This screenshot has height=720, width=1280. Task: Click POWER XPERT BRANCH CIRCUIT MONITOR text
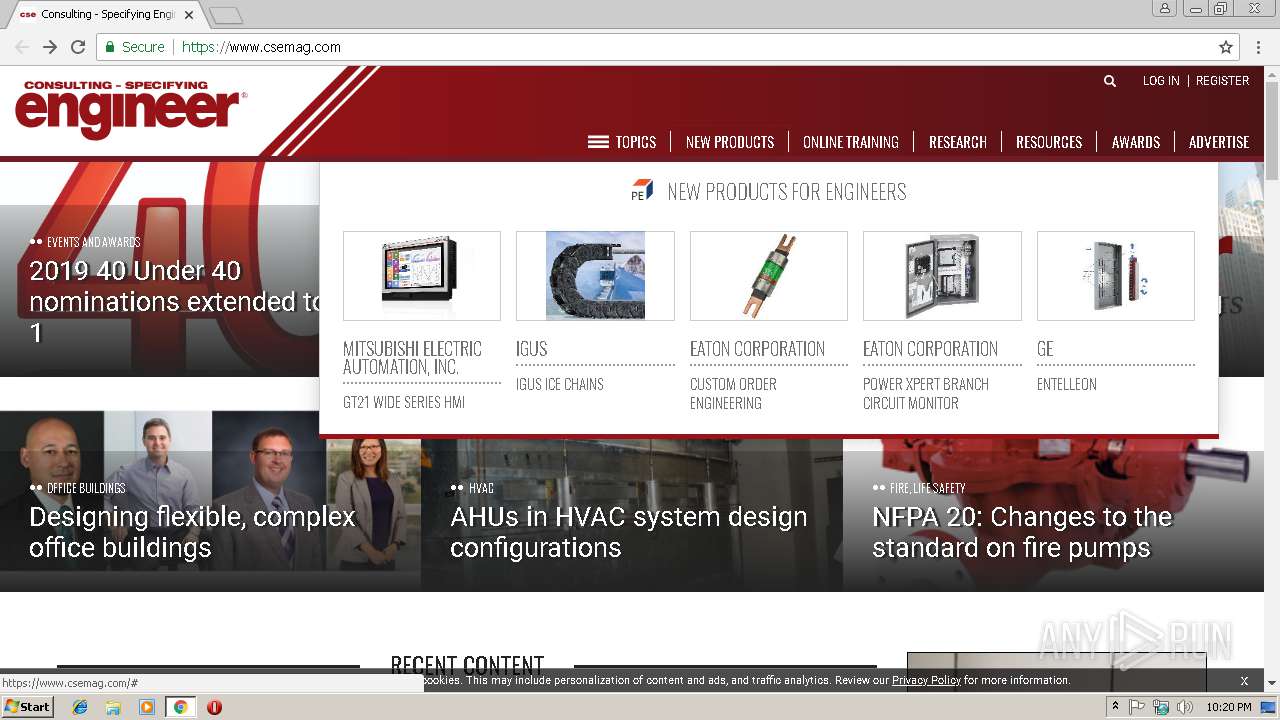coord(926,394)
